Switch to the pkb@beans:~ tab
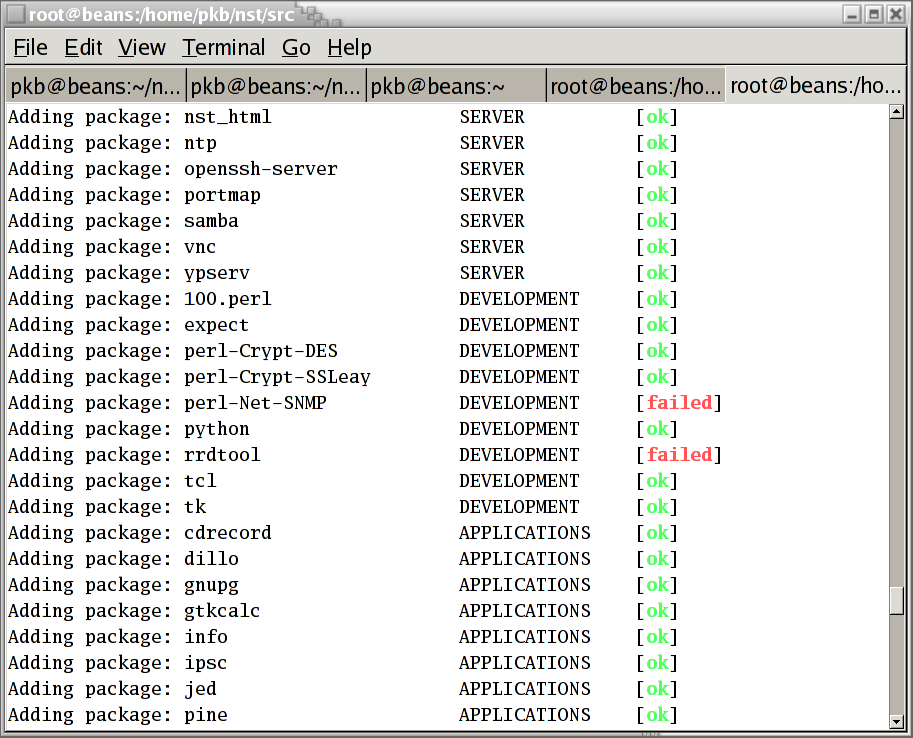Screen dimensions: 913x738 point(456,87)
